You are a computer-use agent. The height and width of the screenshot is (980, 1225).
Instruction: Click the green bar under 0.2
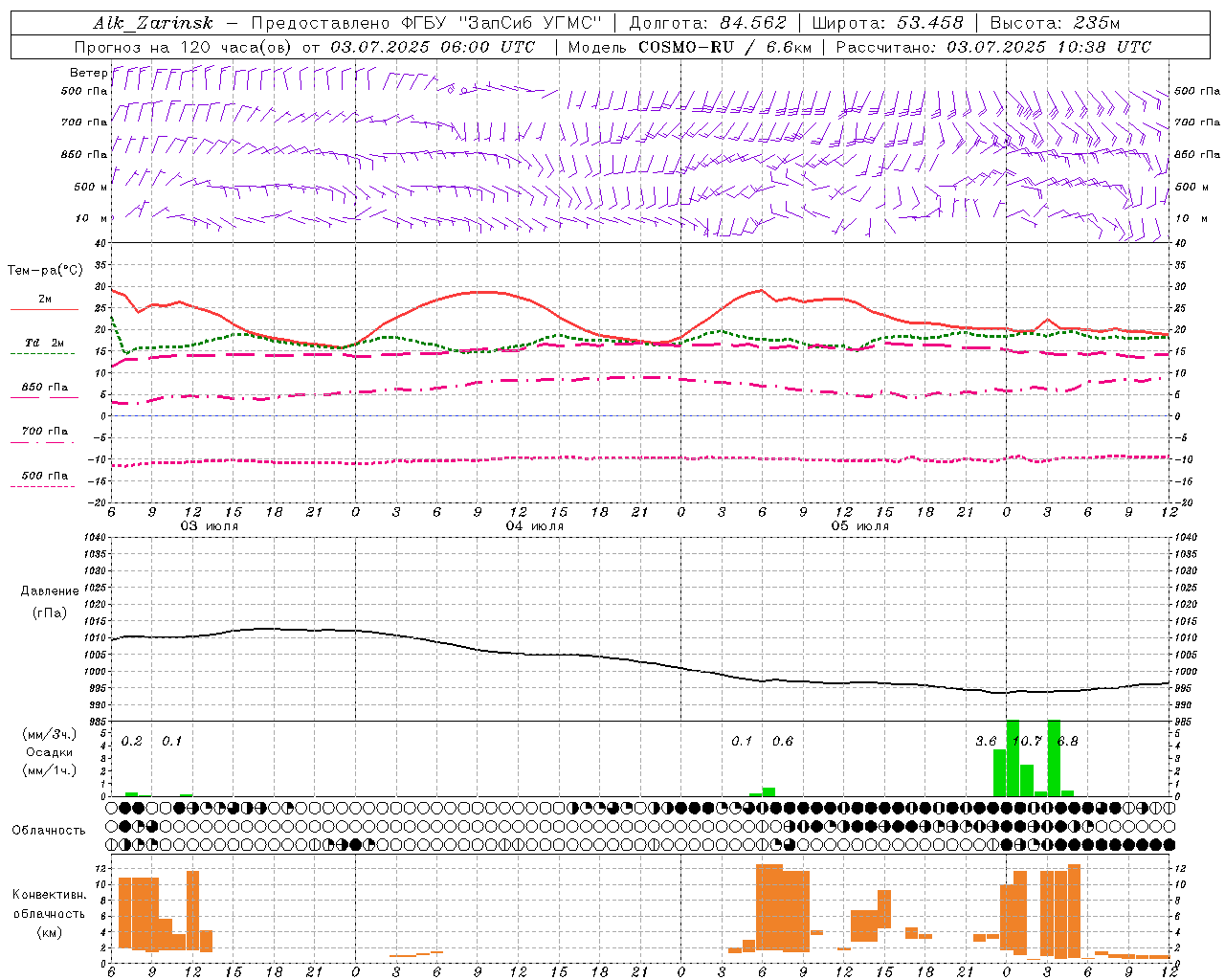(132, 793)
